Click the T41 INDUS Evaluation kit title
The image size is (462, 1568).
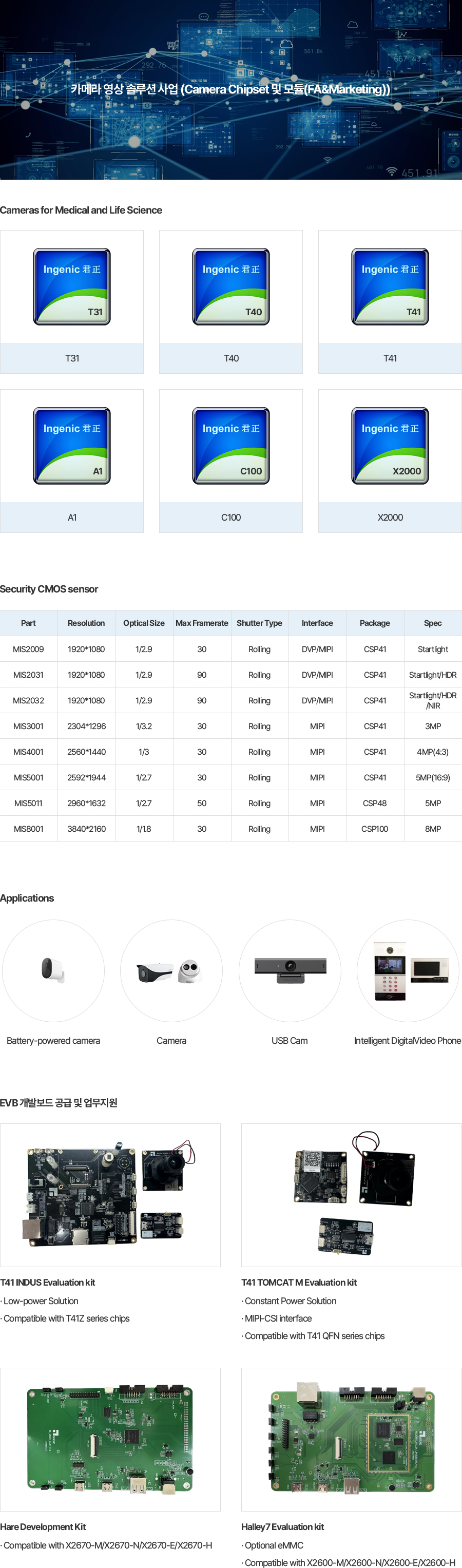[47, 1283]
